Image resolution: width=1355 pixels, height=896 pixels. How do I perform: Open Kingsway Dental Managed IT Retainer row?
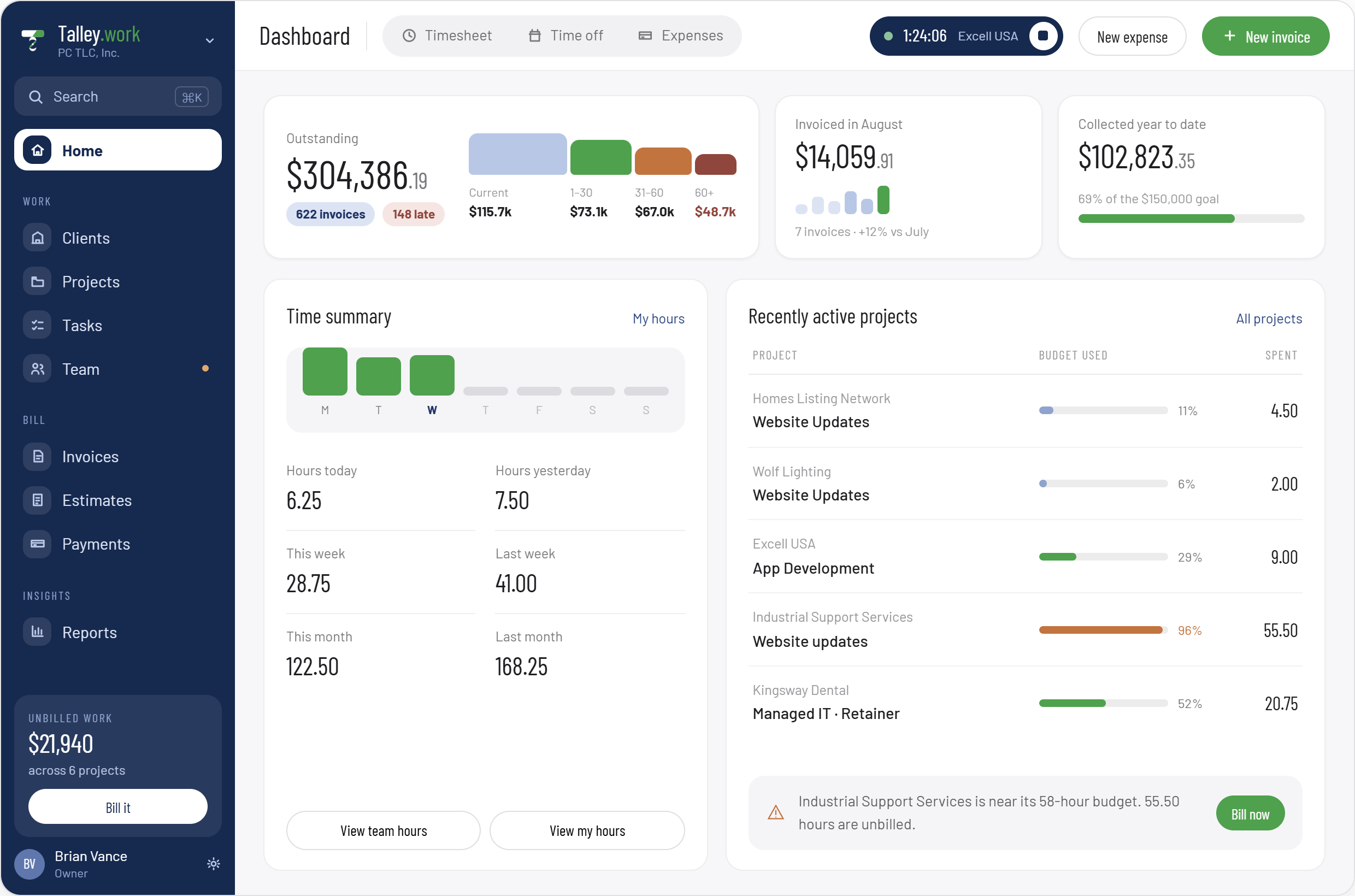click(1025, 703)
